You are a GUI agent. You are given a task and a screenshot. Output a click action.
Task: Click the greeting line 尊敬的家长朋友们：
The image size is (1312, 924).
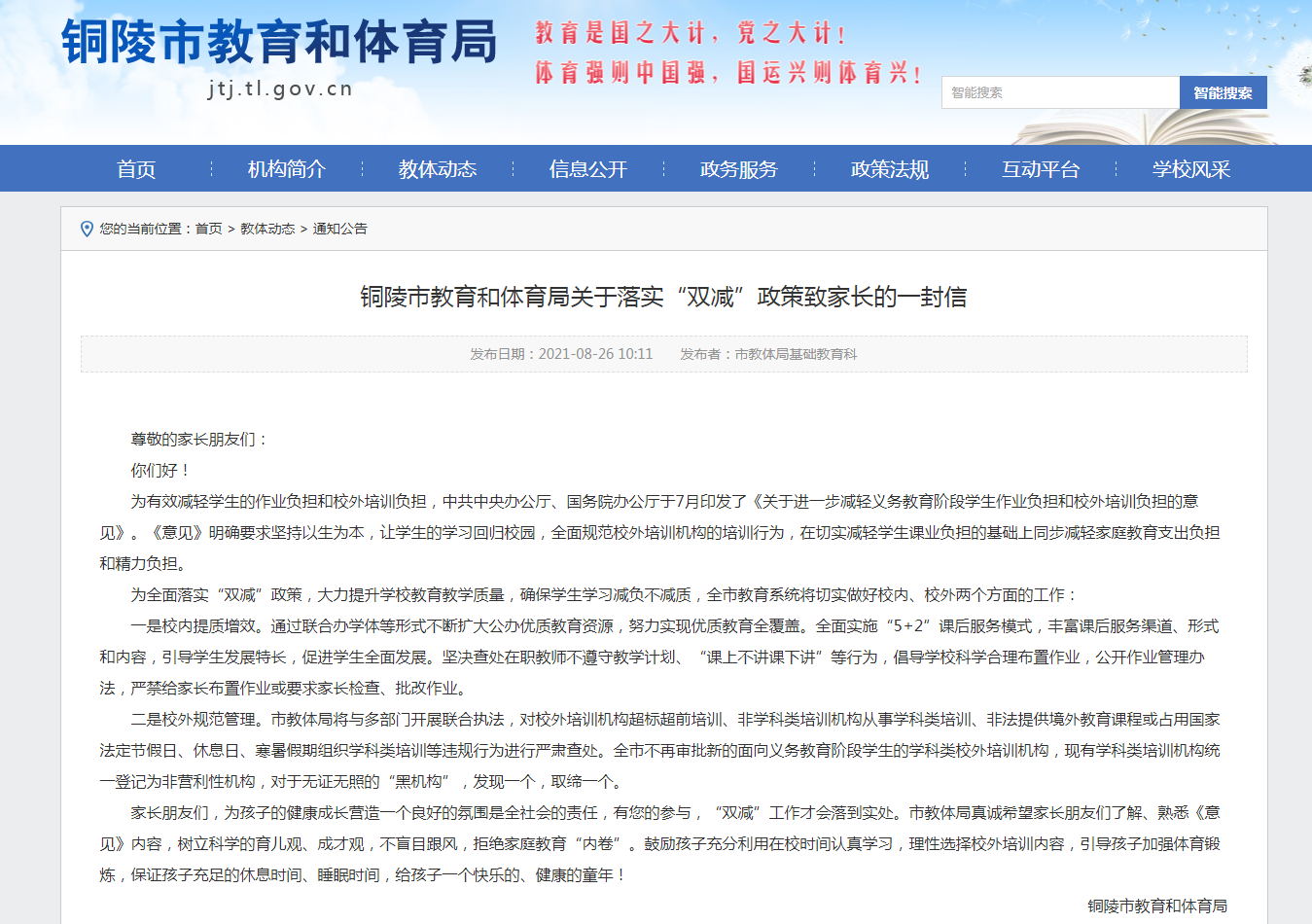(199, 440)
